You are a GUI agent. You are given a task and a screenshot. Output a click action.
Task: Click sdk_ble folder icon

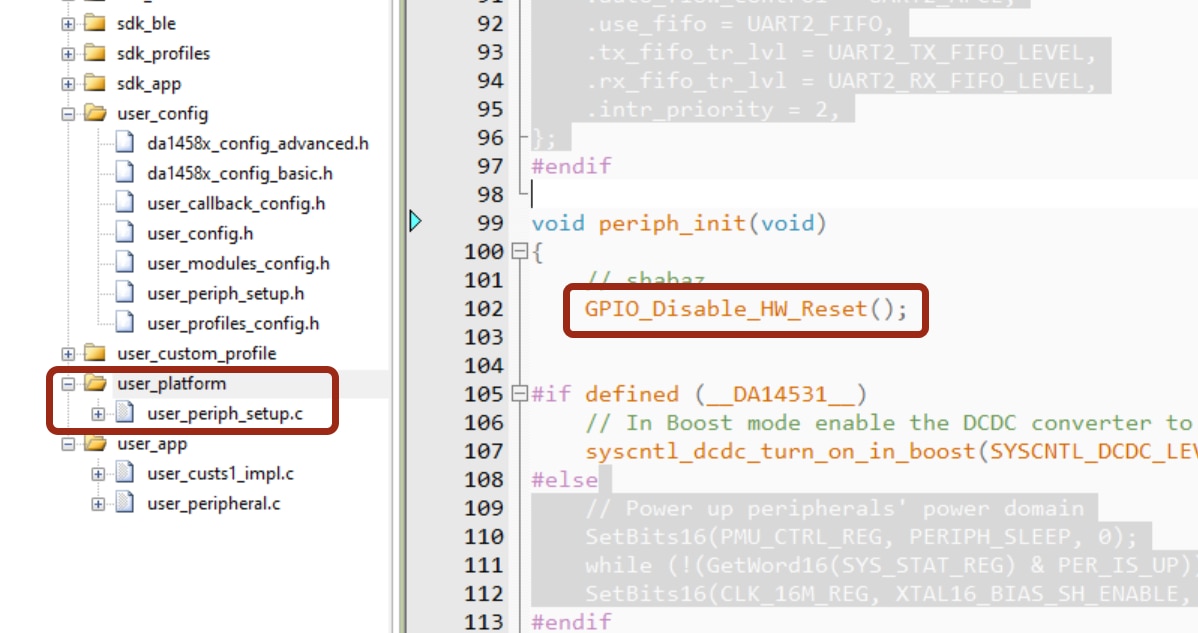(95, 23)
